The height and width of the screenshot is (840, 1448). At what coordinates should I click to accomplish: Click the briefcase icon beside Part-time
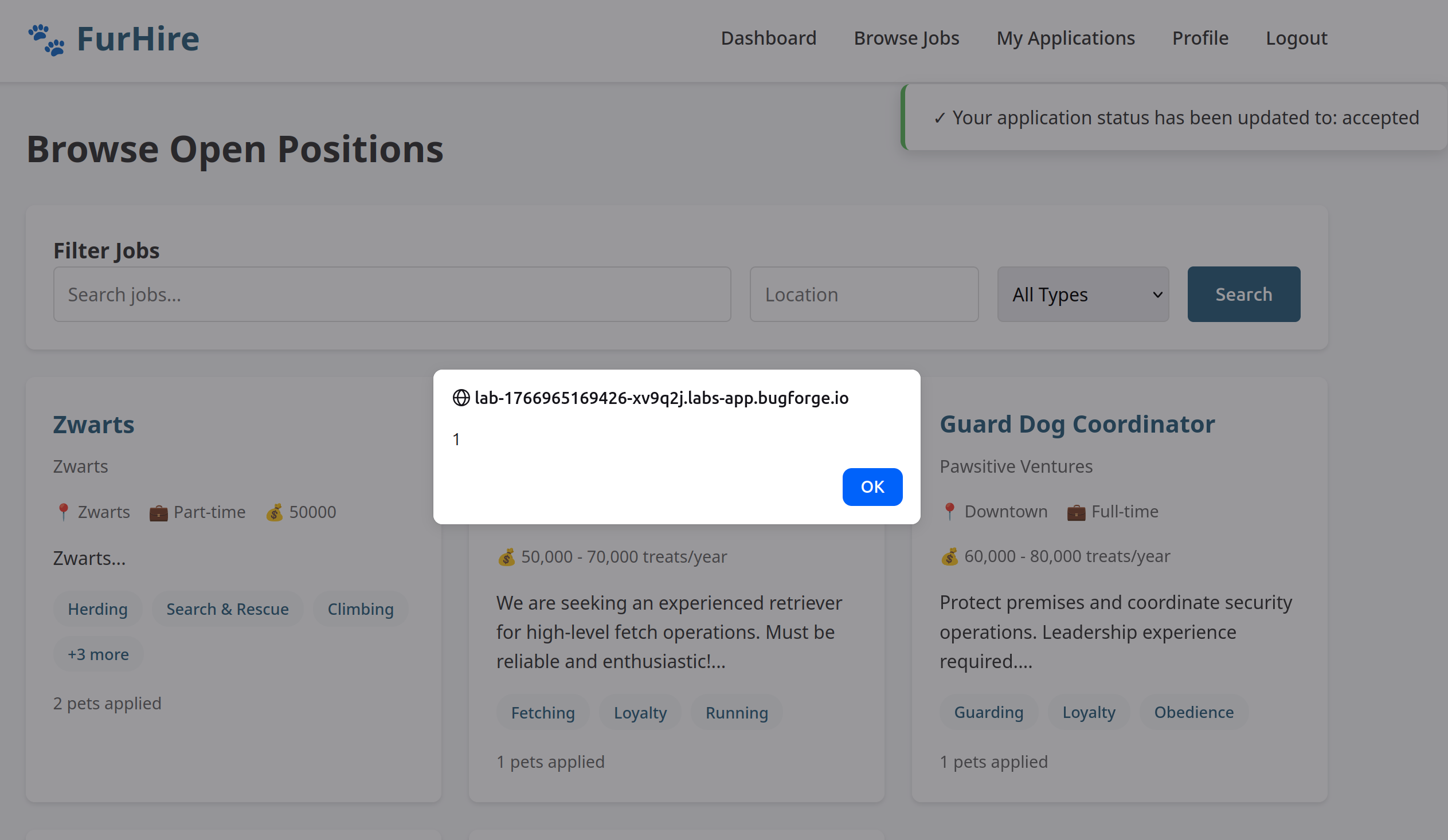point(159,512)
